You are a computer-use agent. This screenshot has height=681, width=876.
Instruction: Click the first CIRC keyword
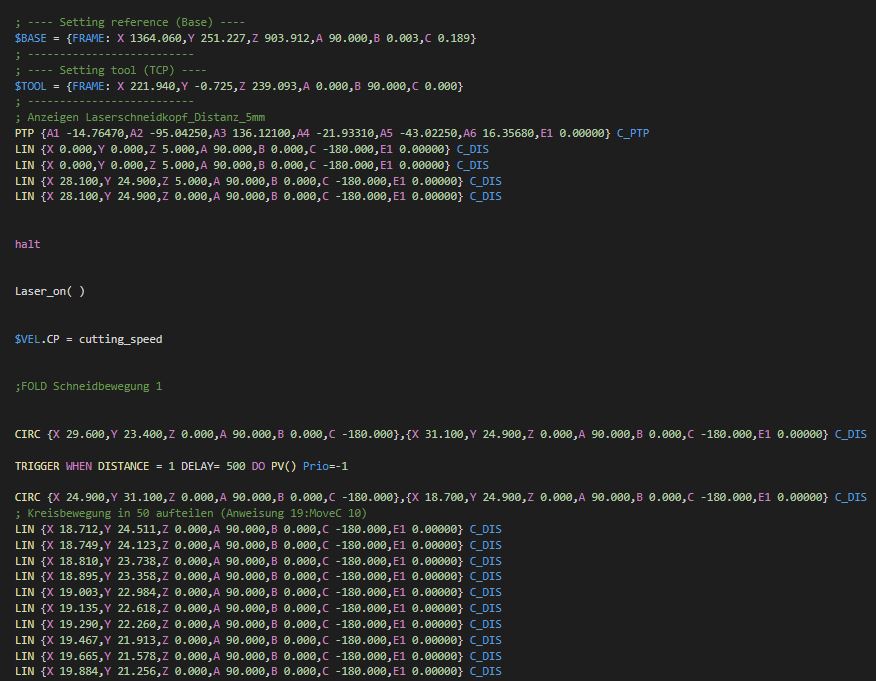(27, 434)
